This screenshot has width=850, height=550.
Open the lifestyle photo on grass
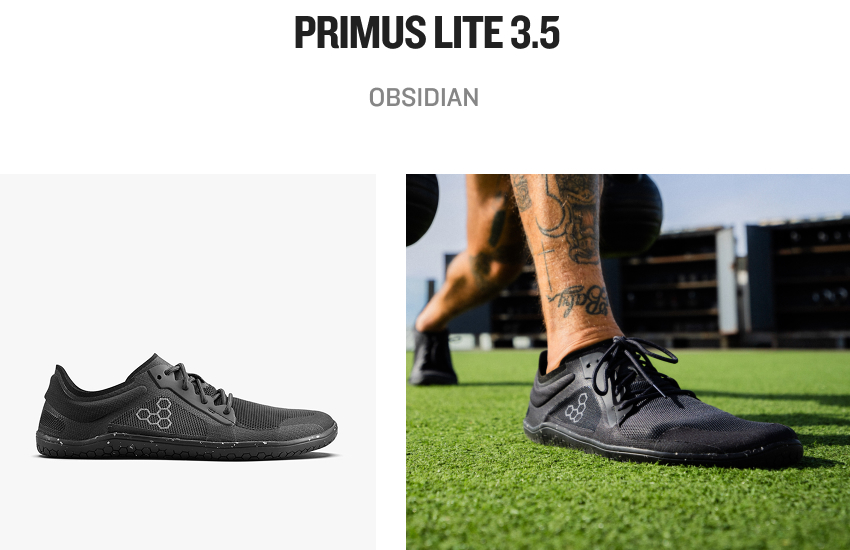[x=628, y=362]
